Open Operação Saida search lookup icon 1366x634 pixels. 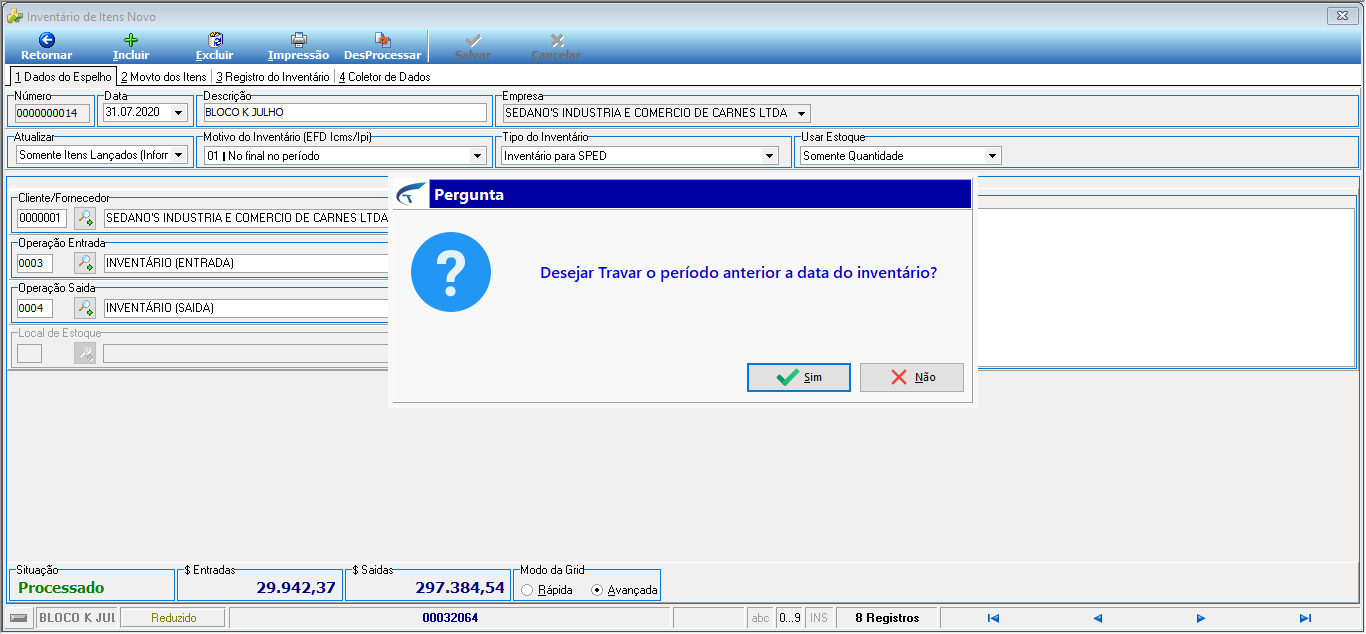pos(85,308)
